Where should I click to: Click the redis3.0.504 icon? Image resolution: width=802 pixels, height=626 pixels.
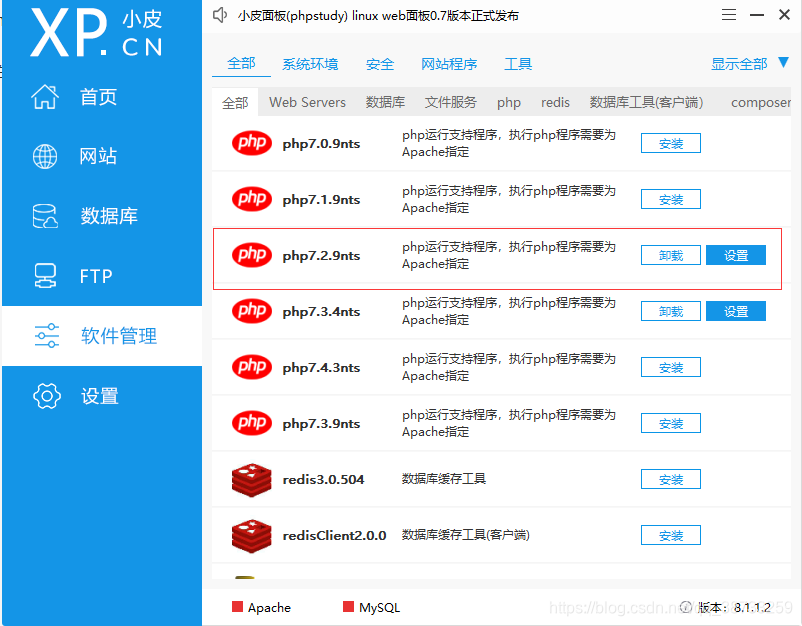tap(252, 480)
